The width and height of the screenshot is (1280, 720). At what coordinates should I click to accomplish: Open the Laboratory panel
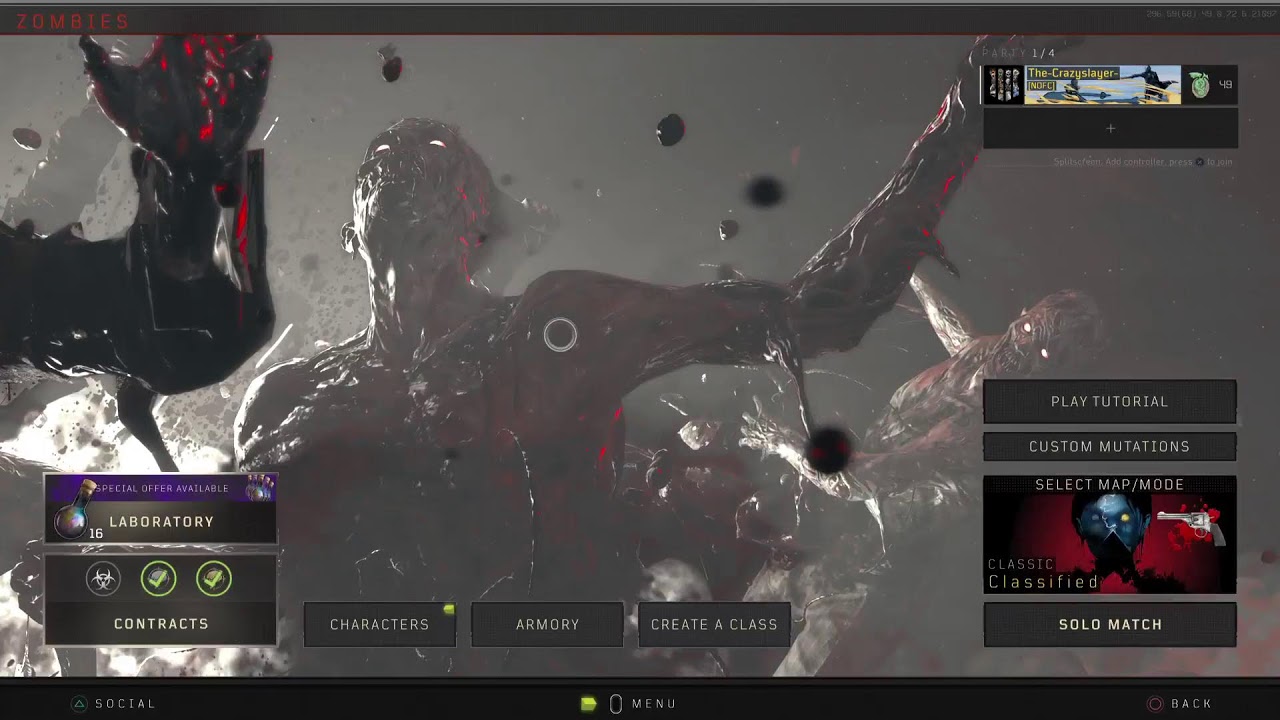pyautogui.click(x=161, y=510)
